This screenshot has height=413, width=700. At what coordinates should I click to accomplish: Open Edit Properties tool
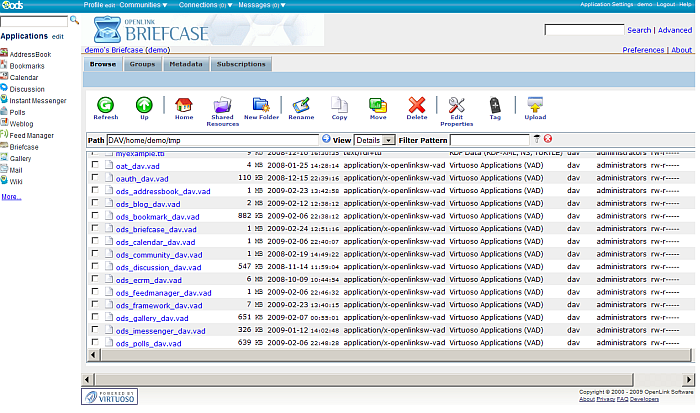[x=456, y=103]
